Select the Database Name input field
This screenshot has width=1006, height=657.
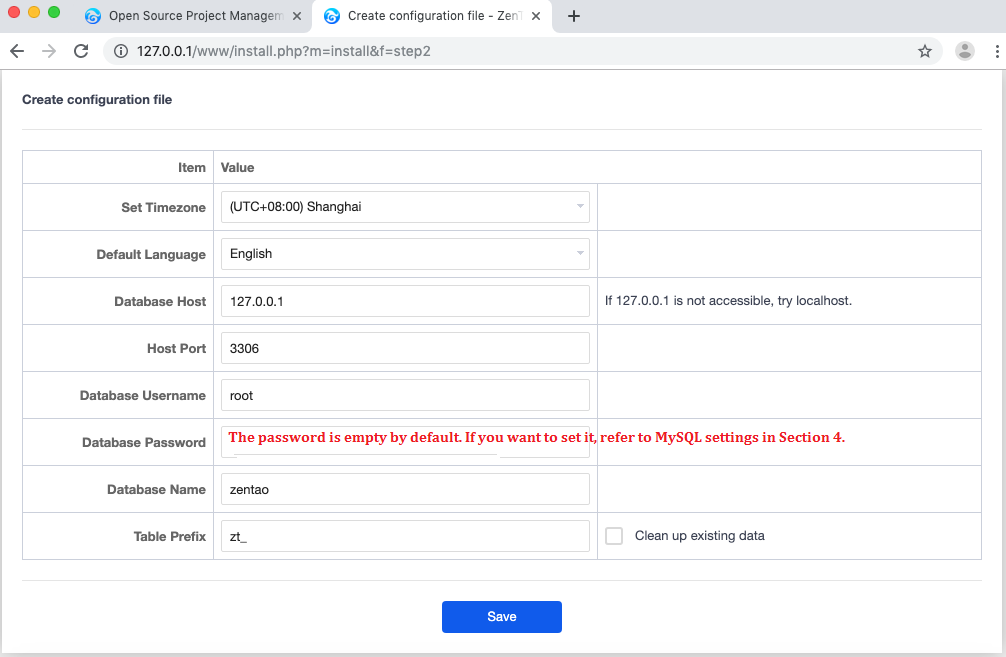(405, 489)
